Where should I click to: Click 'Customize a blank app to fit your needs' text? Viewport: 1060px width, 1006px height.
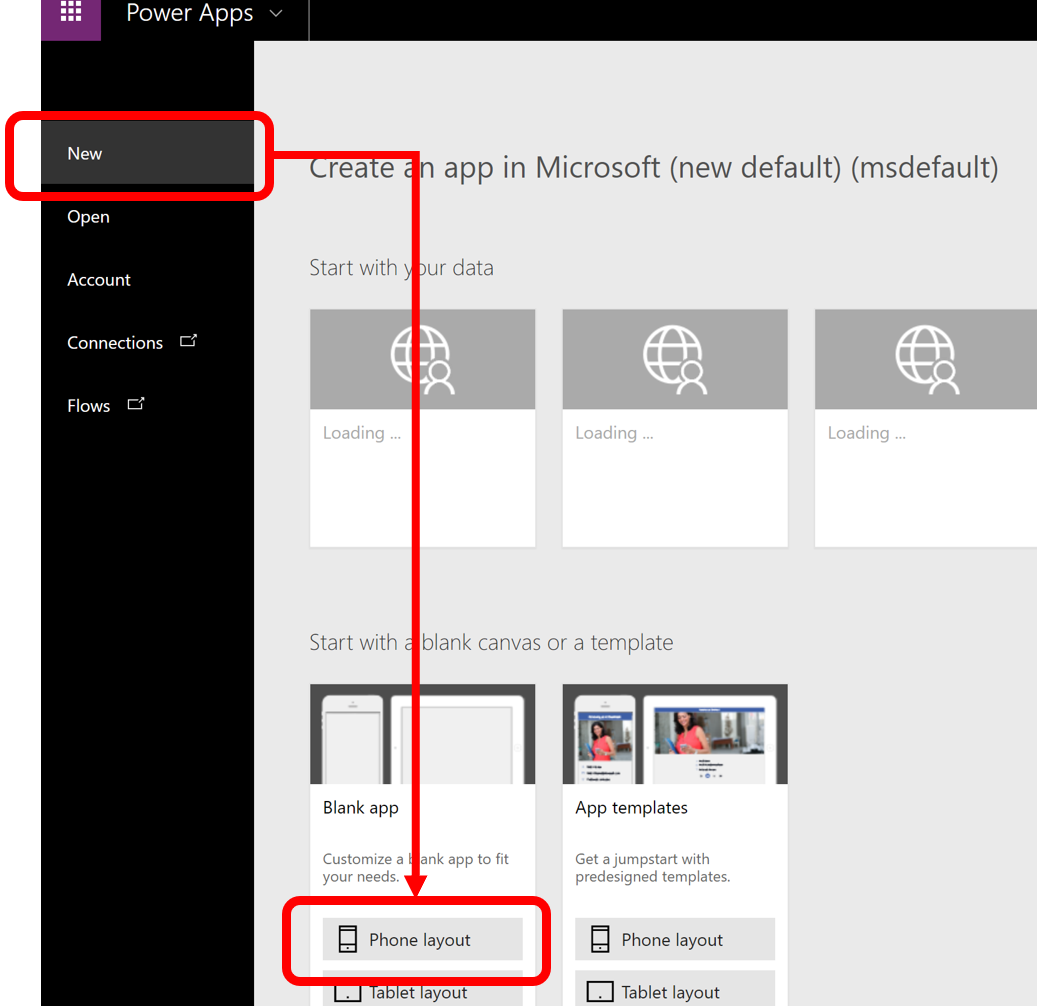click(x=416, y=867)
